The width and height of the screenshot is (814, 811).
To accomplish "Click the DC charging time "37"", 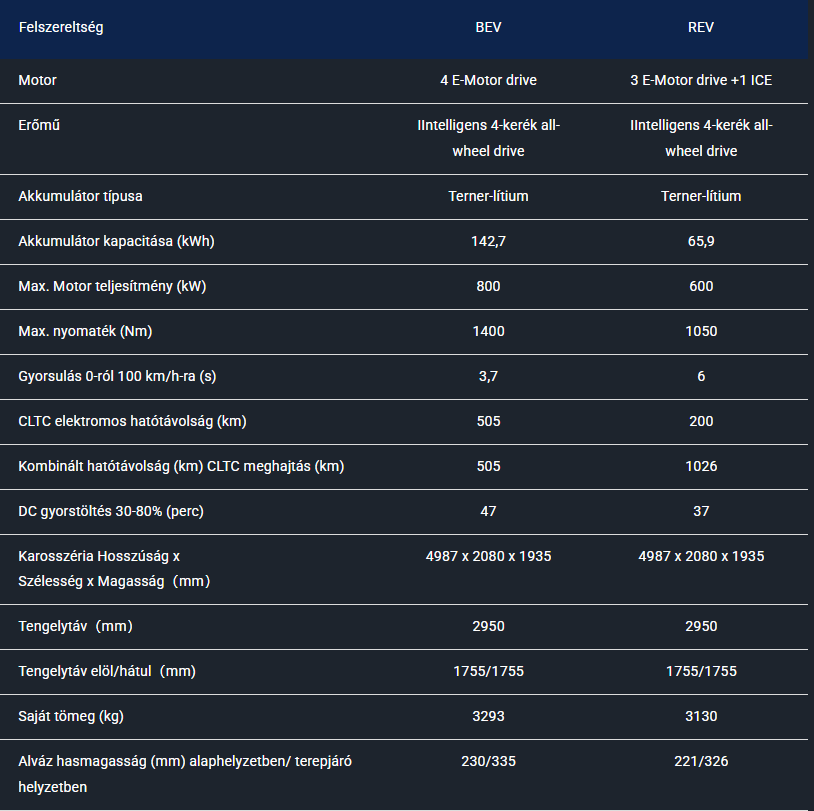I will (701, 511).
